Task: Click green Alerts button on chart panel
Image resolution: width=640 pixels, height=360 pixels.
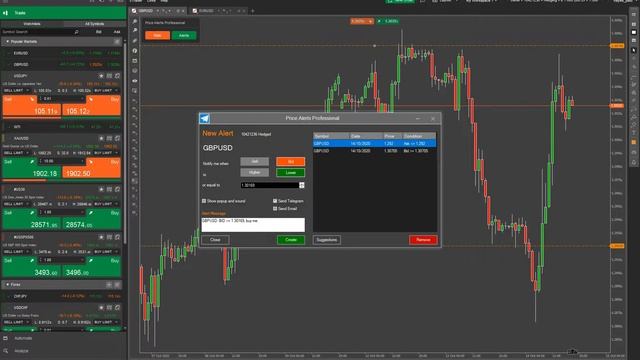Action: point(184,36)
